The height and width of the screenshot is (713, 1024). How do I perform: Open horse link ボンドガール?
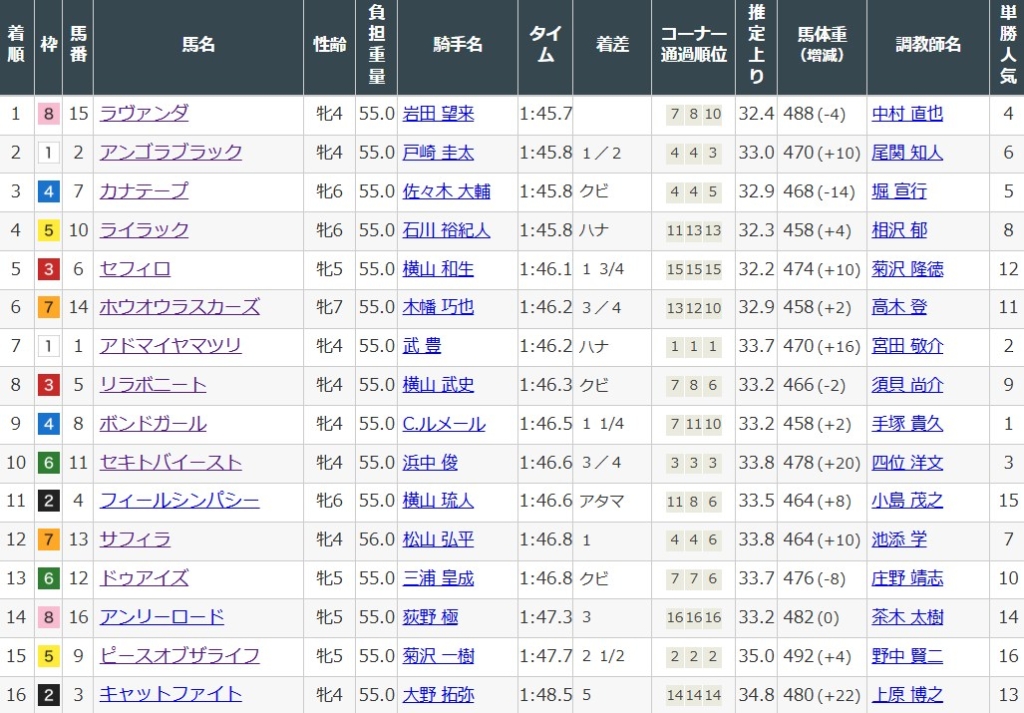coord(152,424)
